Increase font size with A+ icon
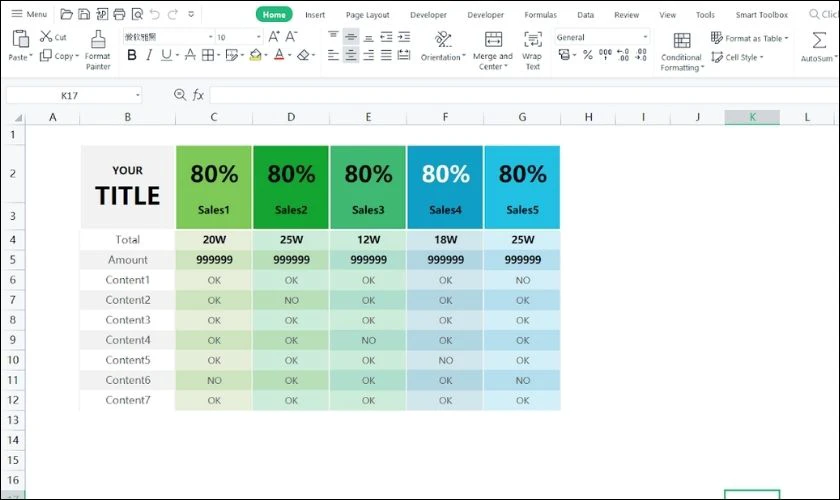Viewport: 840px width, 500px height. pyautogui.click(x=274, y=36)
